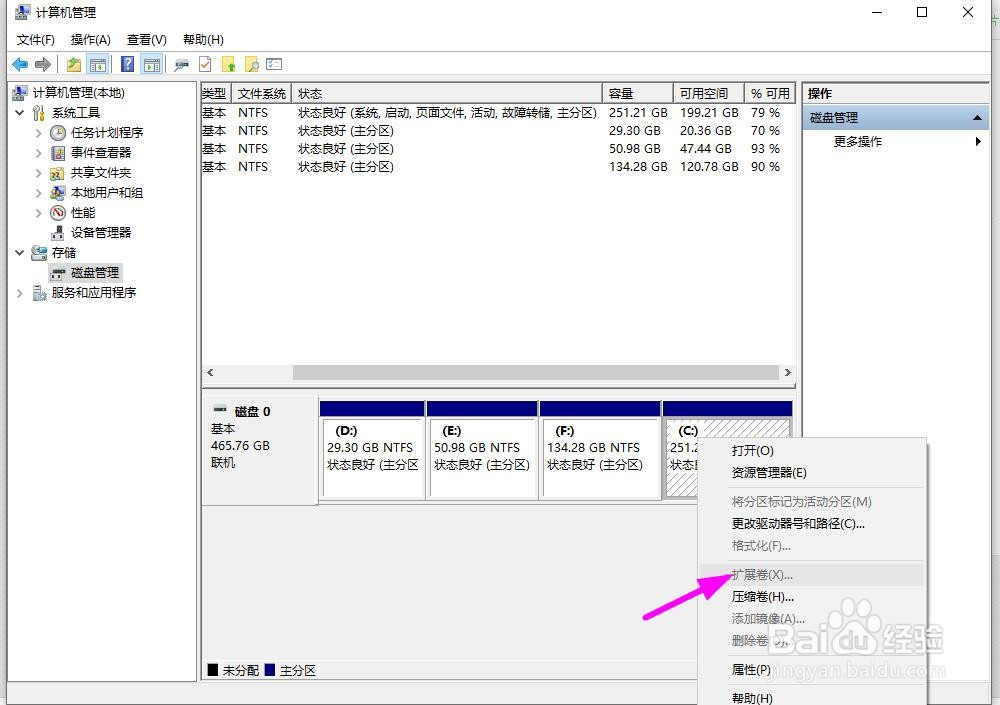Select the 设备管理器 icon in sidebar
1000x705 pixels.
point(55,232)
